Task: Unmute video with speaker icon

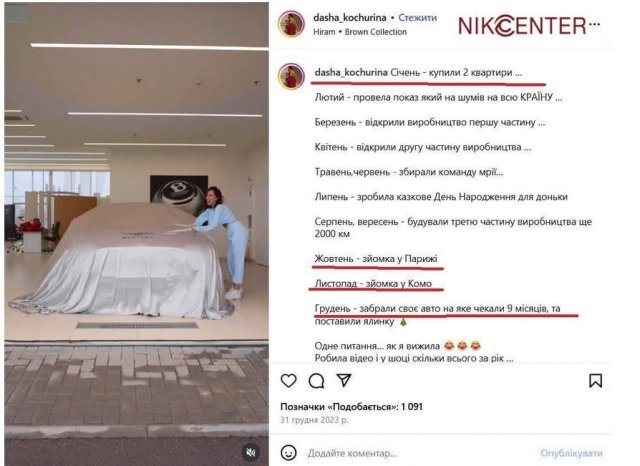Action: point(250,452)
